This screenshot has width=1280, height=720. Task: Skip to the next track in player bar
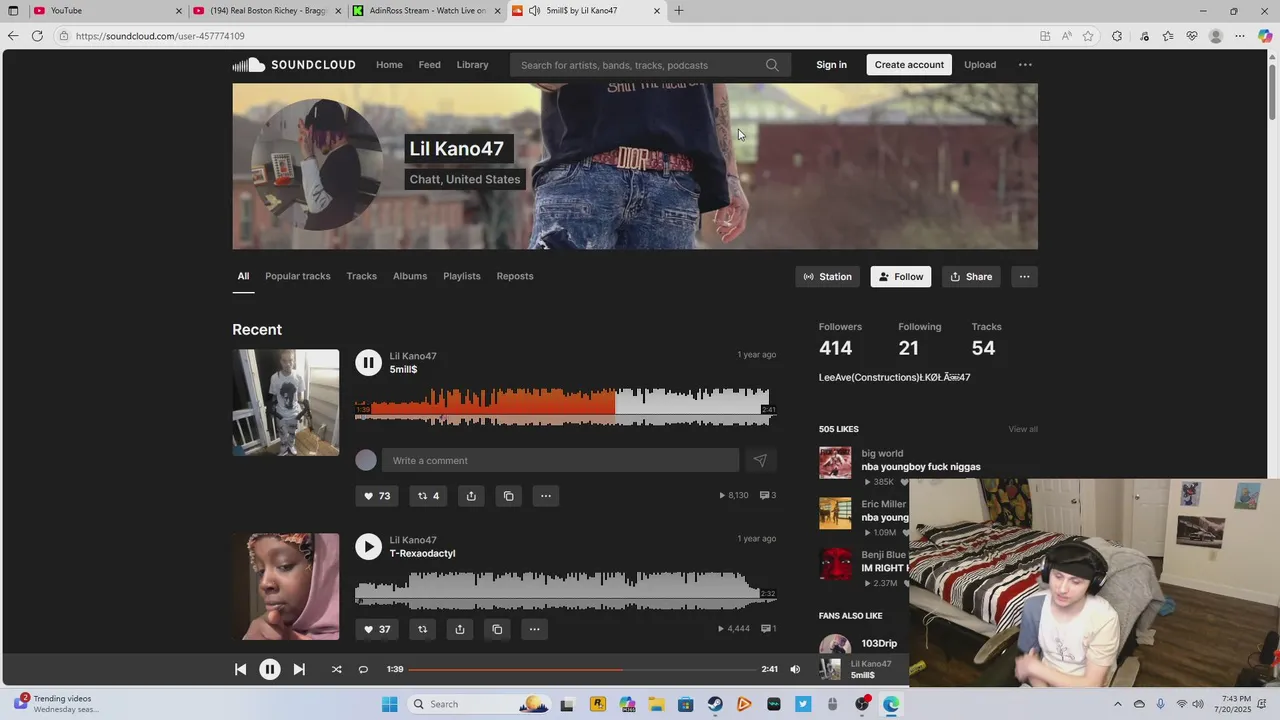(x=299, y=670)
